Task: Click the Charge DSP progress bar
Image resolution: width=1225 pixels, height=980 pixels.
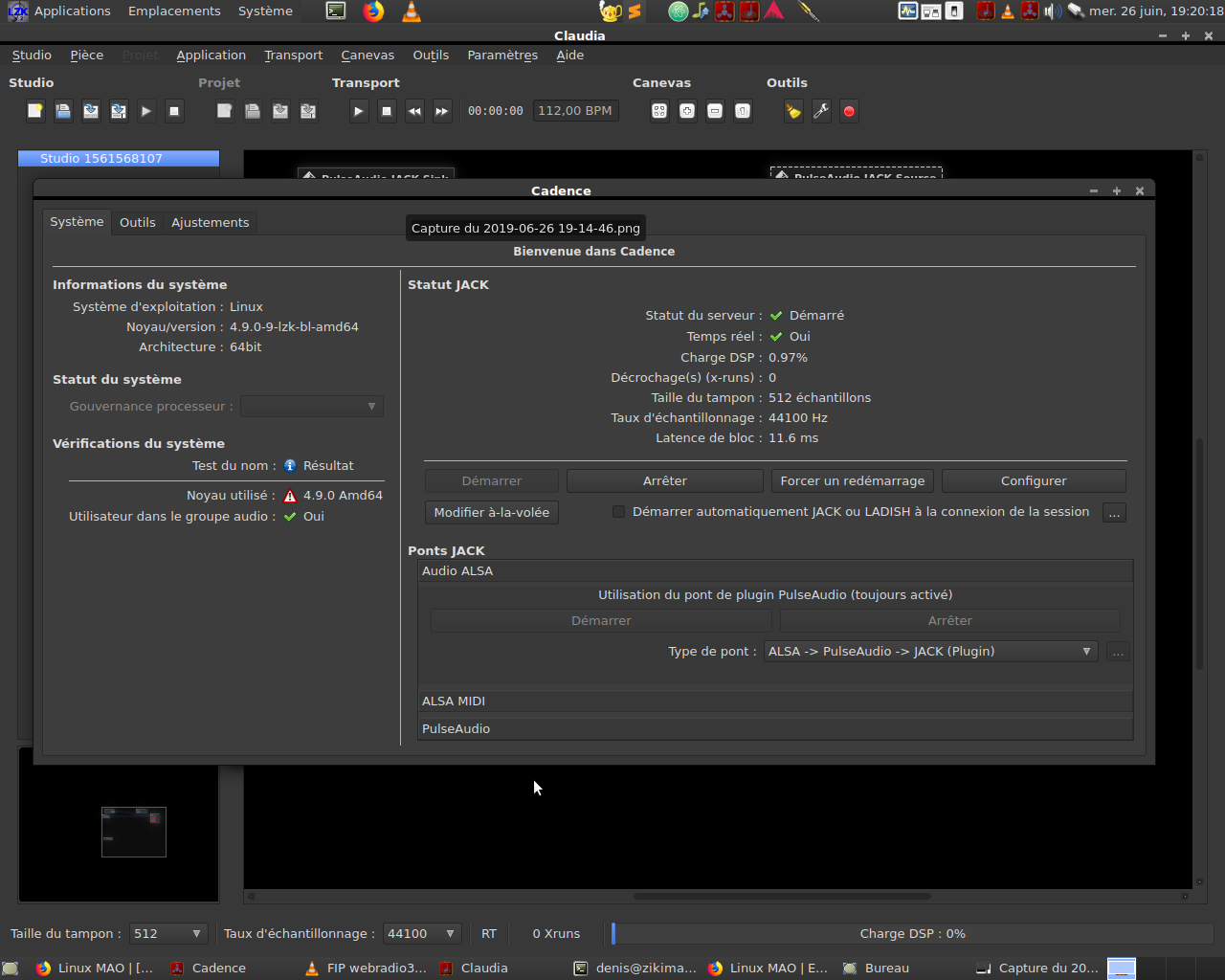Action: coord(912,934)
